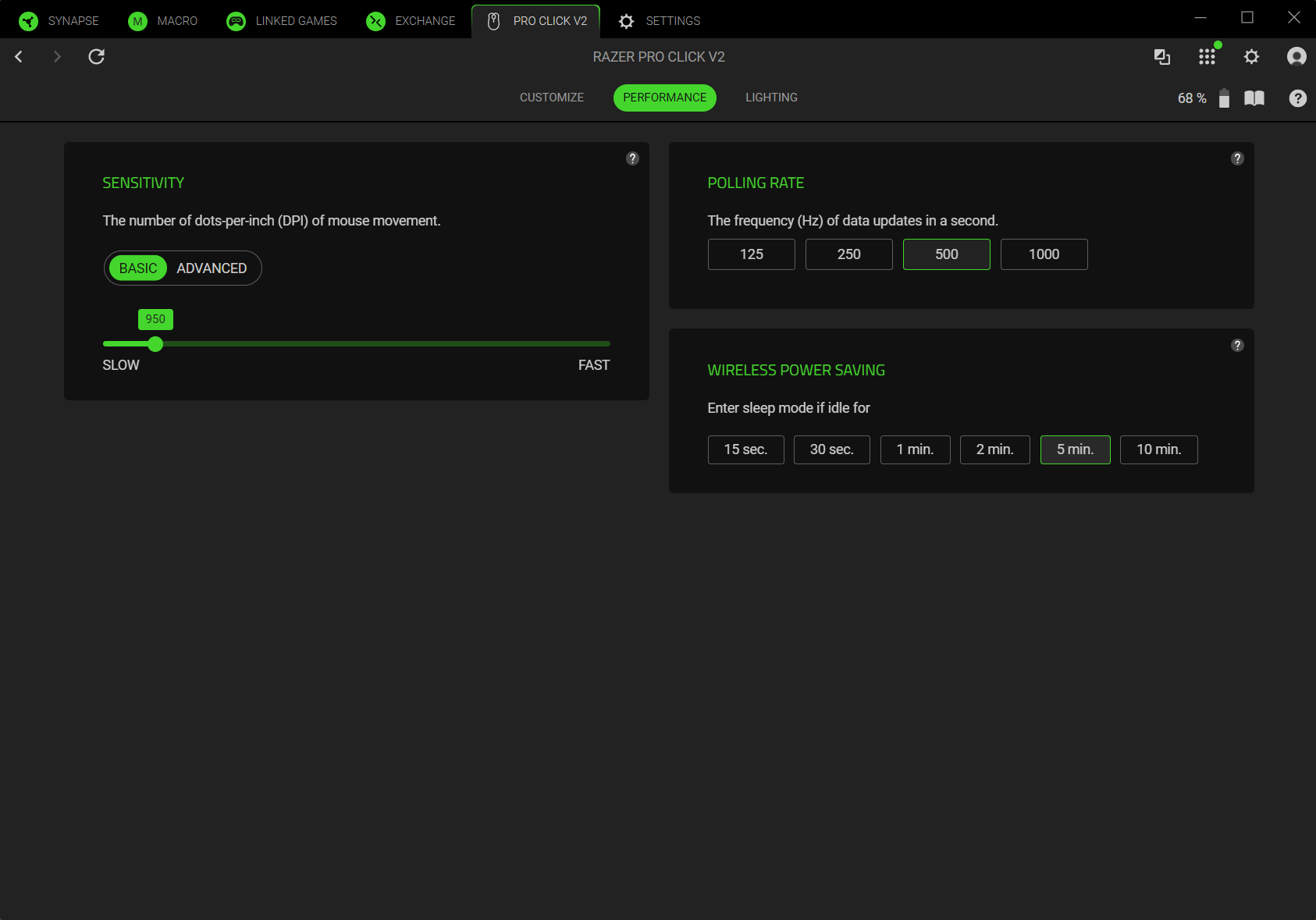Screen dimensions: 1316x920
Task: Open the Lighting section
Action: point(771,98)
